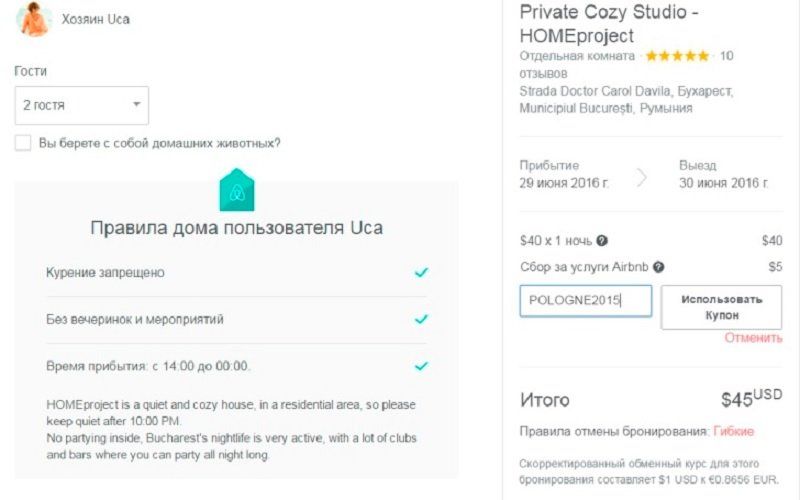Click the Airbnb house logo icon
The height and width of the screenshot is (500, 800).
click(x=237, y=190)
